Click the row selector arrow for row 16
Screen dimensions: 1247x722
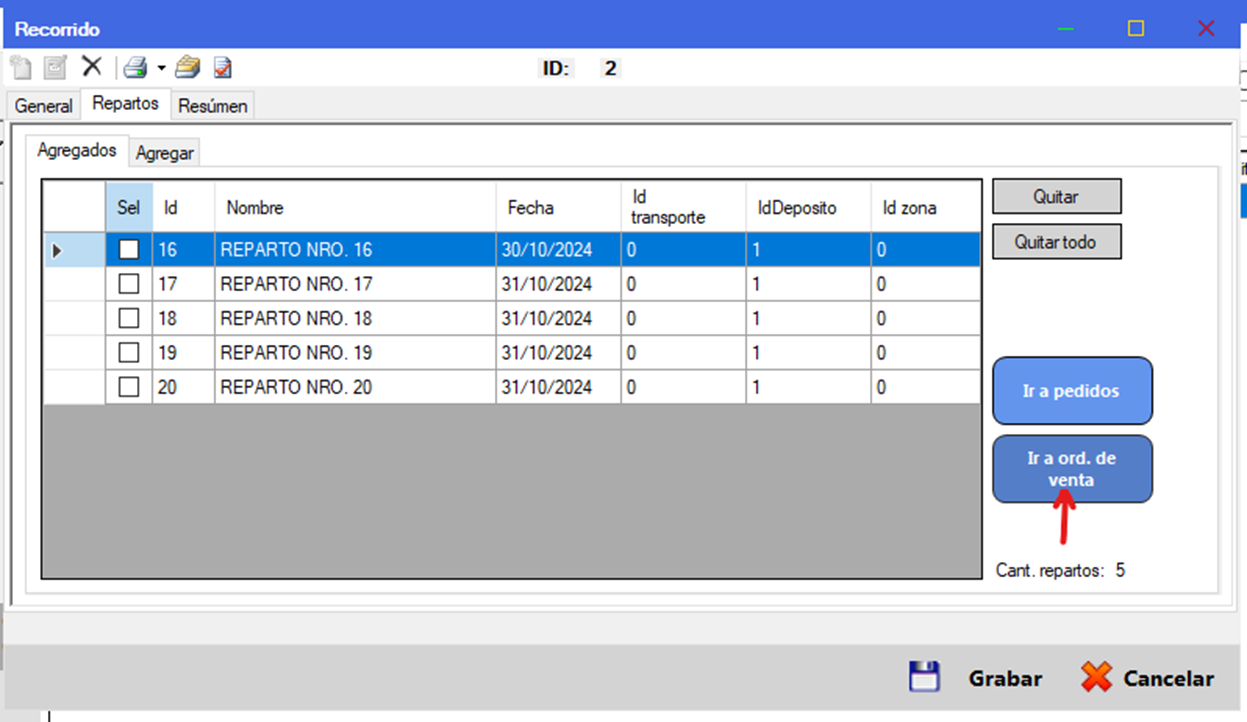(57, 250)
